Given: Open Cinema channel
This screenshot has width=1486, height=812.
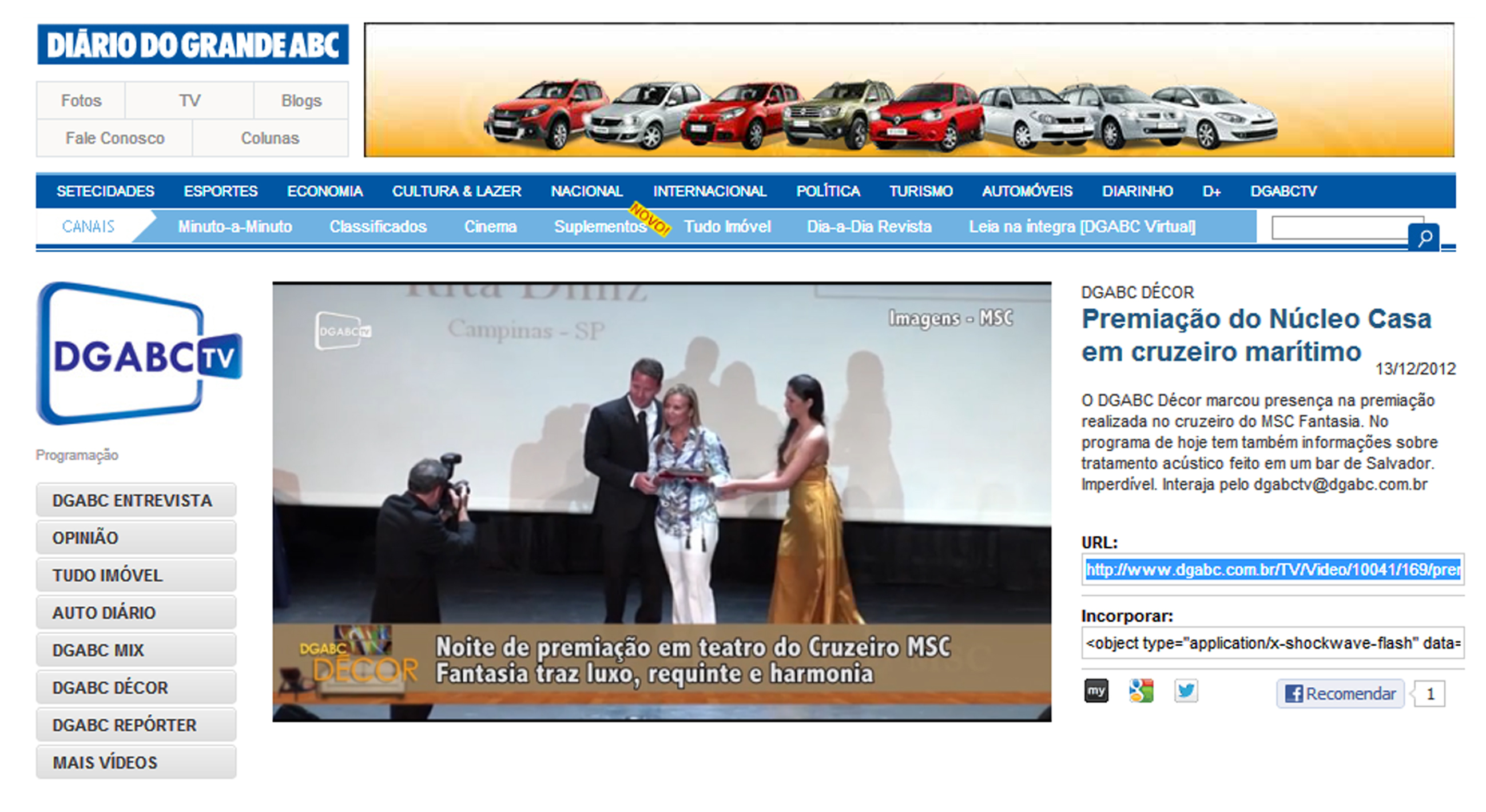Looking at the screenshot, I should click(x=490, y=226).
